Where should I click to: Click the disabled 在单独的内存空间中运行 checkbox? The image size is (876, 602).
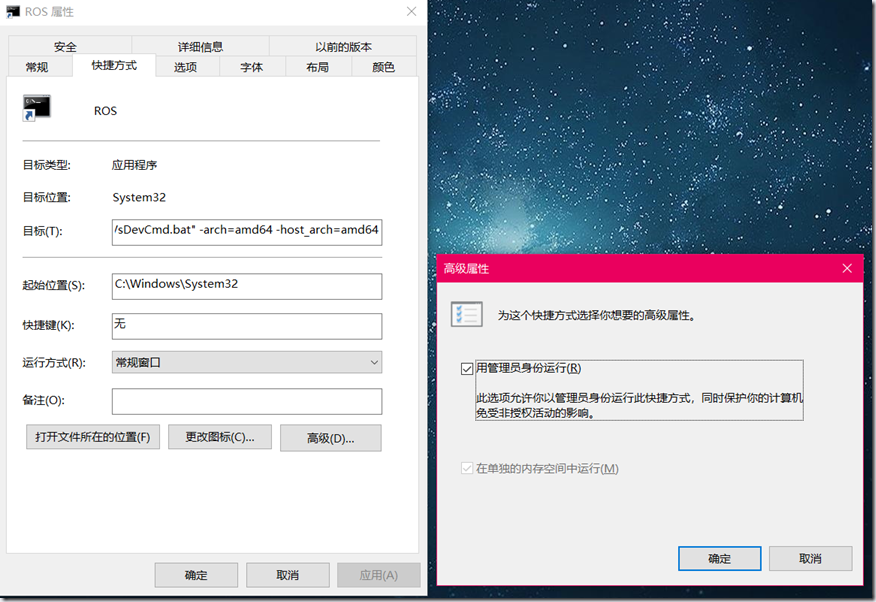[x=467, y=468]
